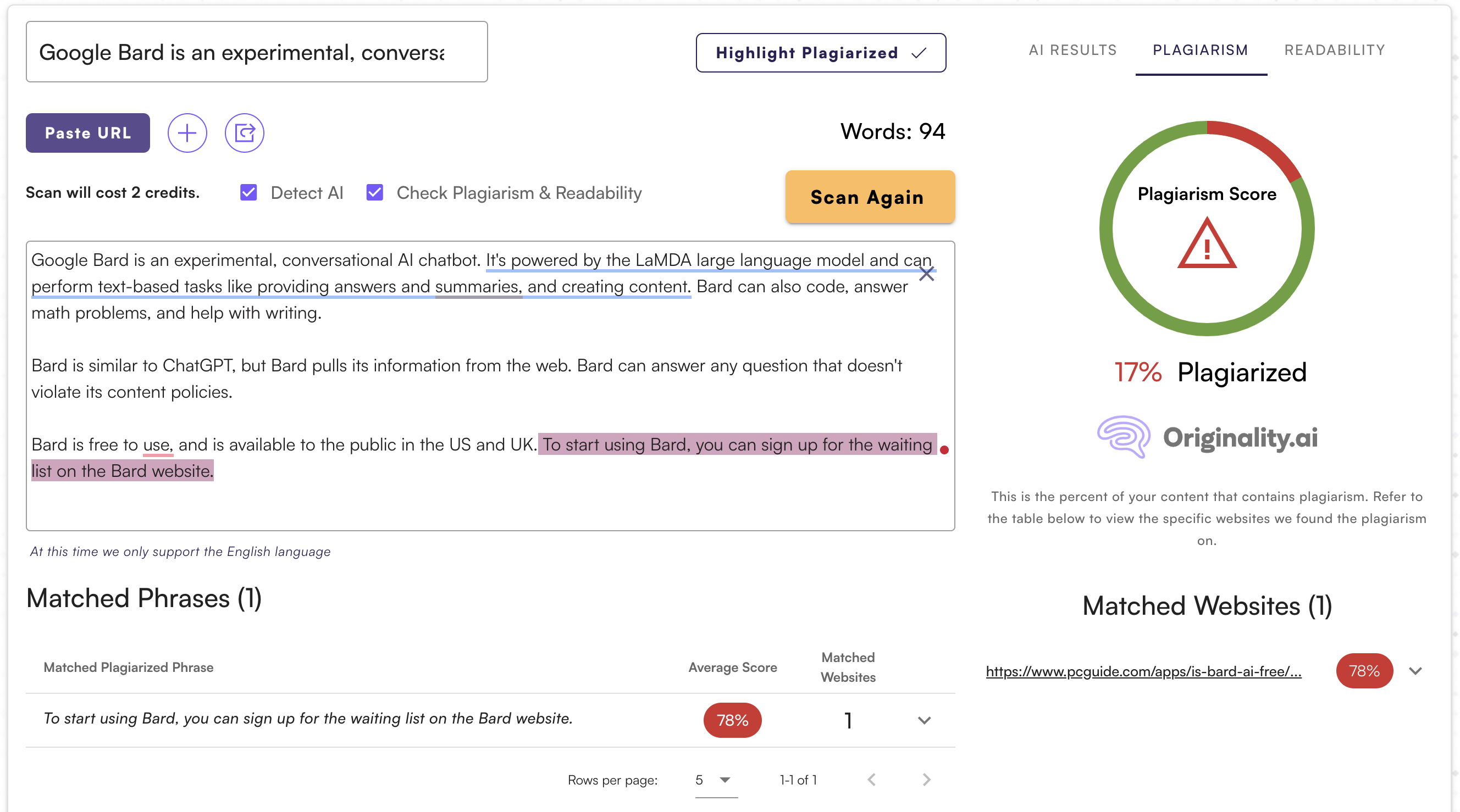
Task: Toggle the Detect AI checkbox
Action: pos(248,193)
